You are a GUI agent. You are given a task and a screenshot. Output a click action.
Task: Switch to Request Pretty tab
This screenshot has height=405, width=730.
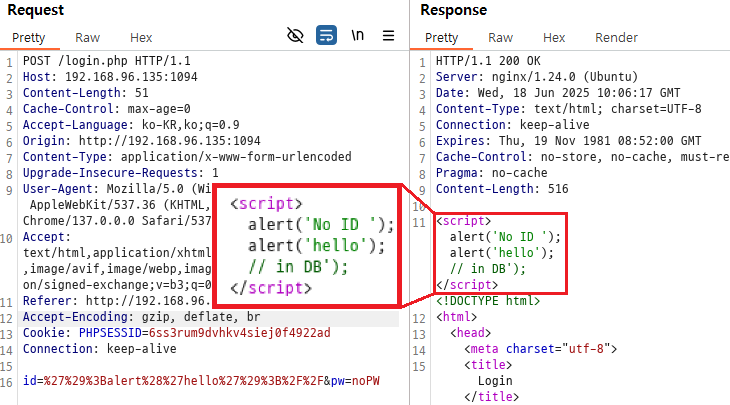click(29, 38)
